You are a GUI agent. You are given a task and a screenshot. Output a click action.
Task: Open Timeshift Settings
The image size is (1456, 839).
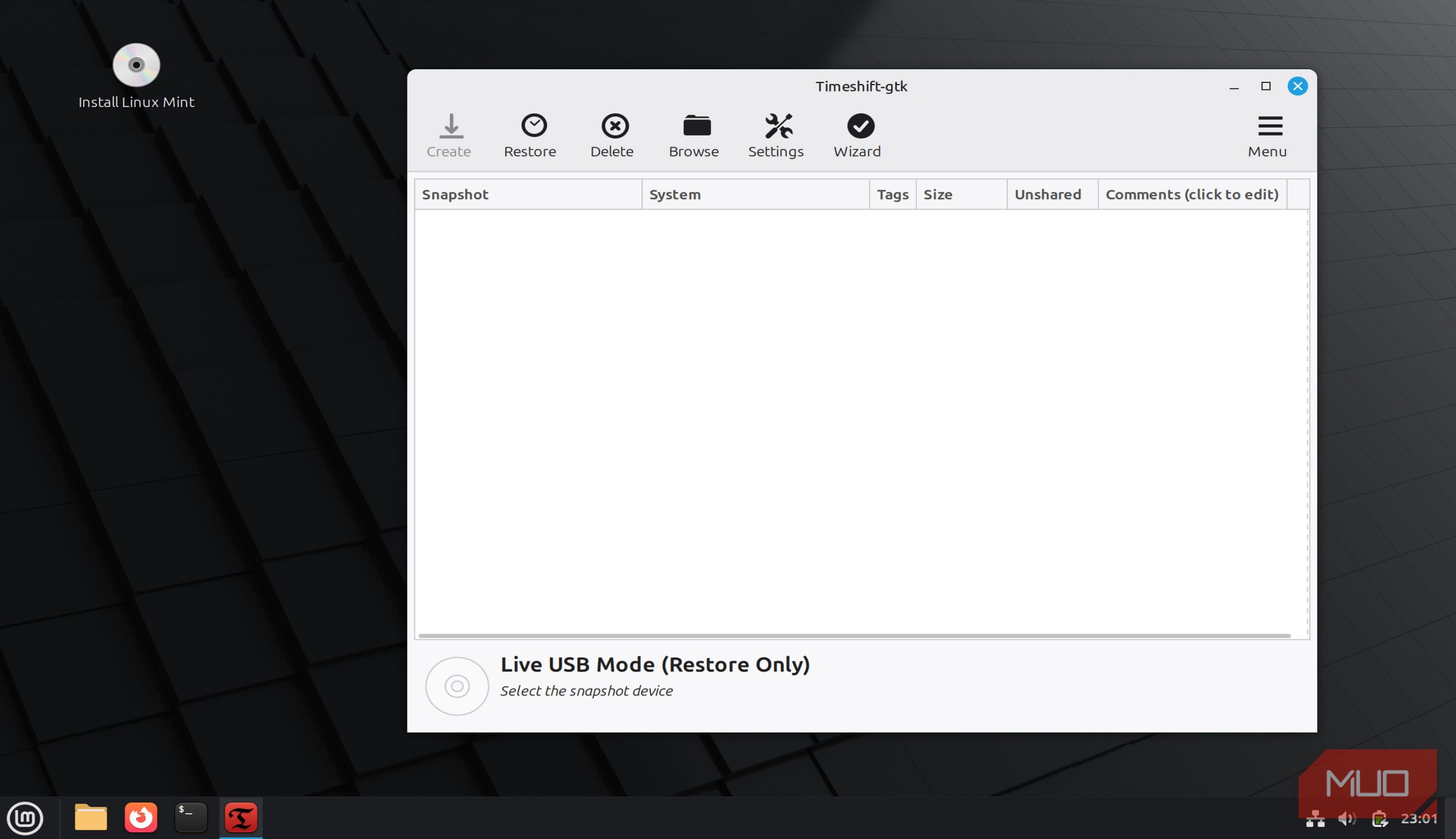click(x=776, y=136)
